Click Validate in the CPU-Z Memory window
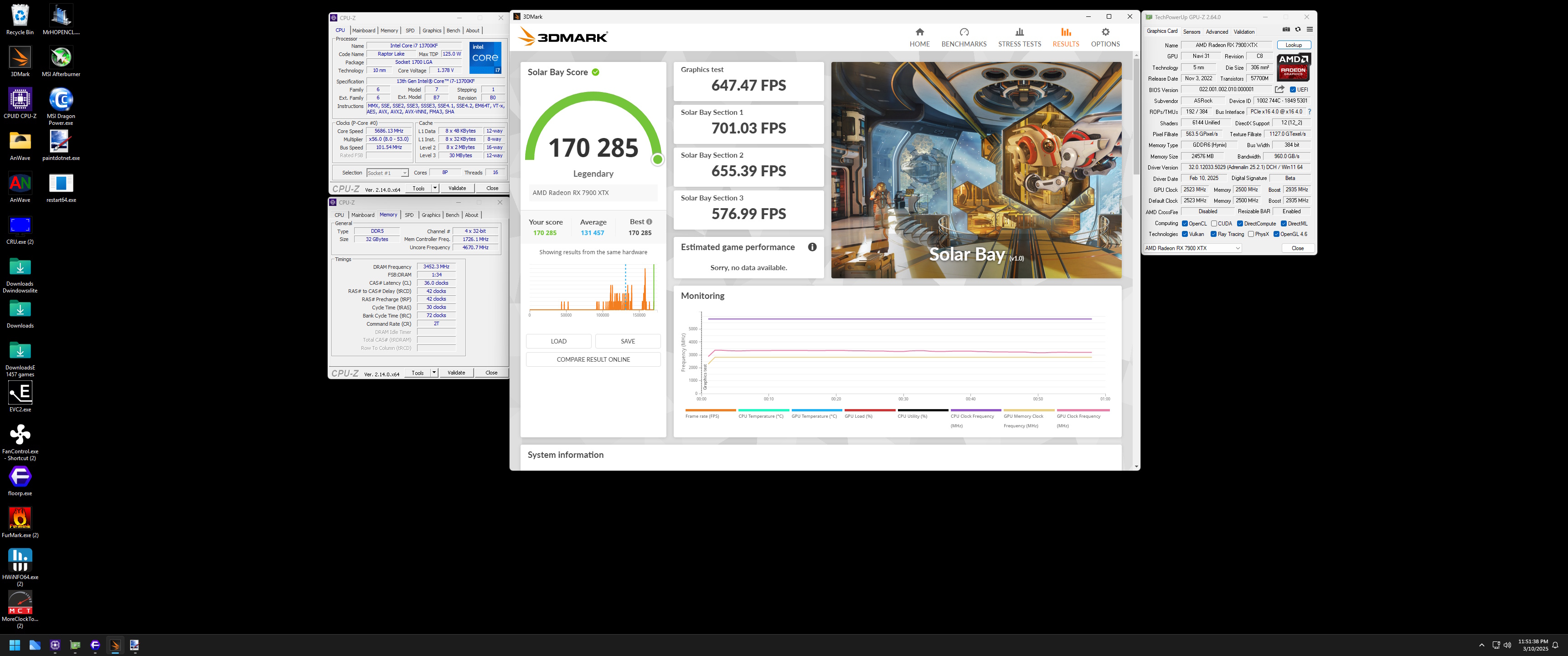 456,373
